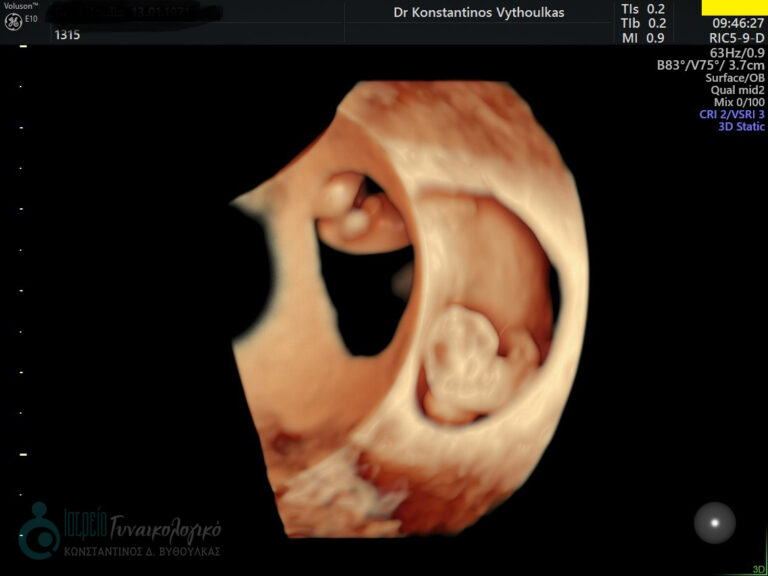The image size is (768, 576).
Task: Click the CRI 2/VSRI 3 setting
Action: click(731, 115)
